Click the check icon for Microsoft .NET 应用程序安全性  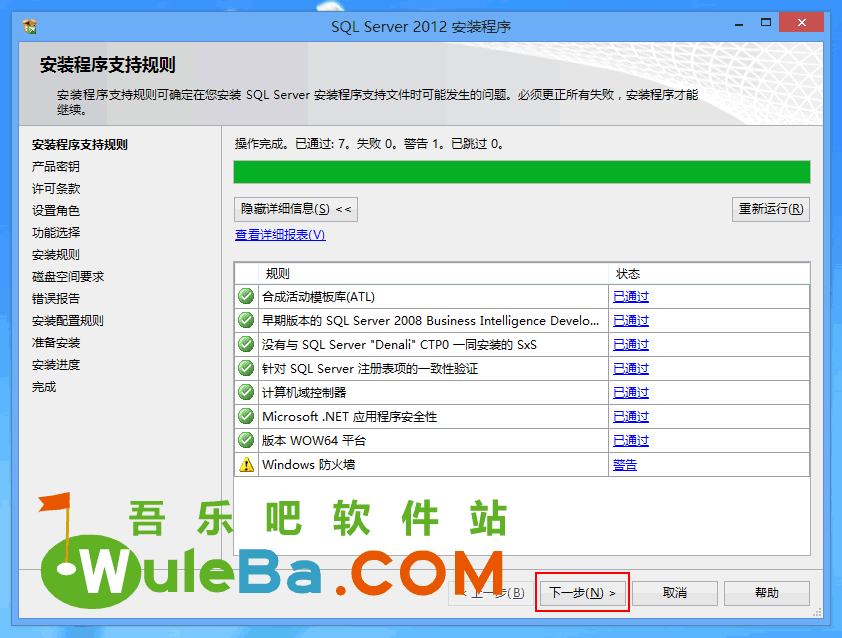coord(246,416)
